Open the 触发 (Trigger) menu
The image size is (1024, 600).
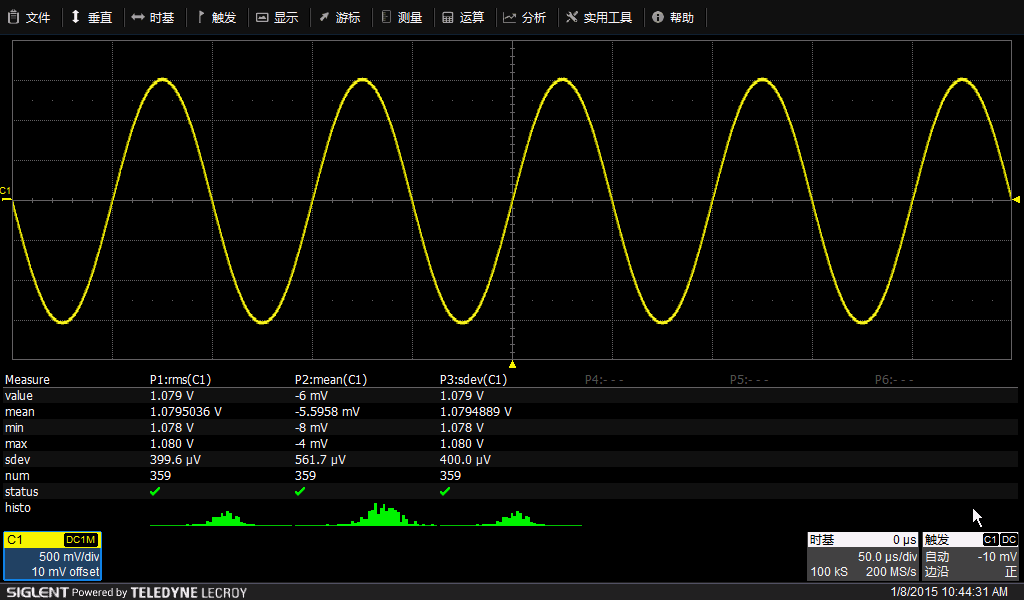[216, 18]
